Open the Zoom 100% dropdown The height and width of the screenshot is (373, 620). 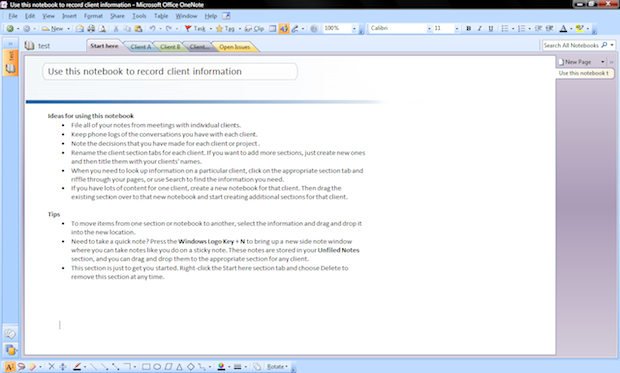354,28
